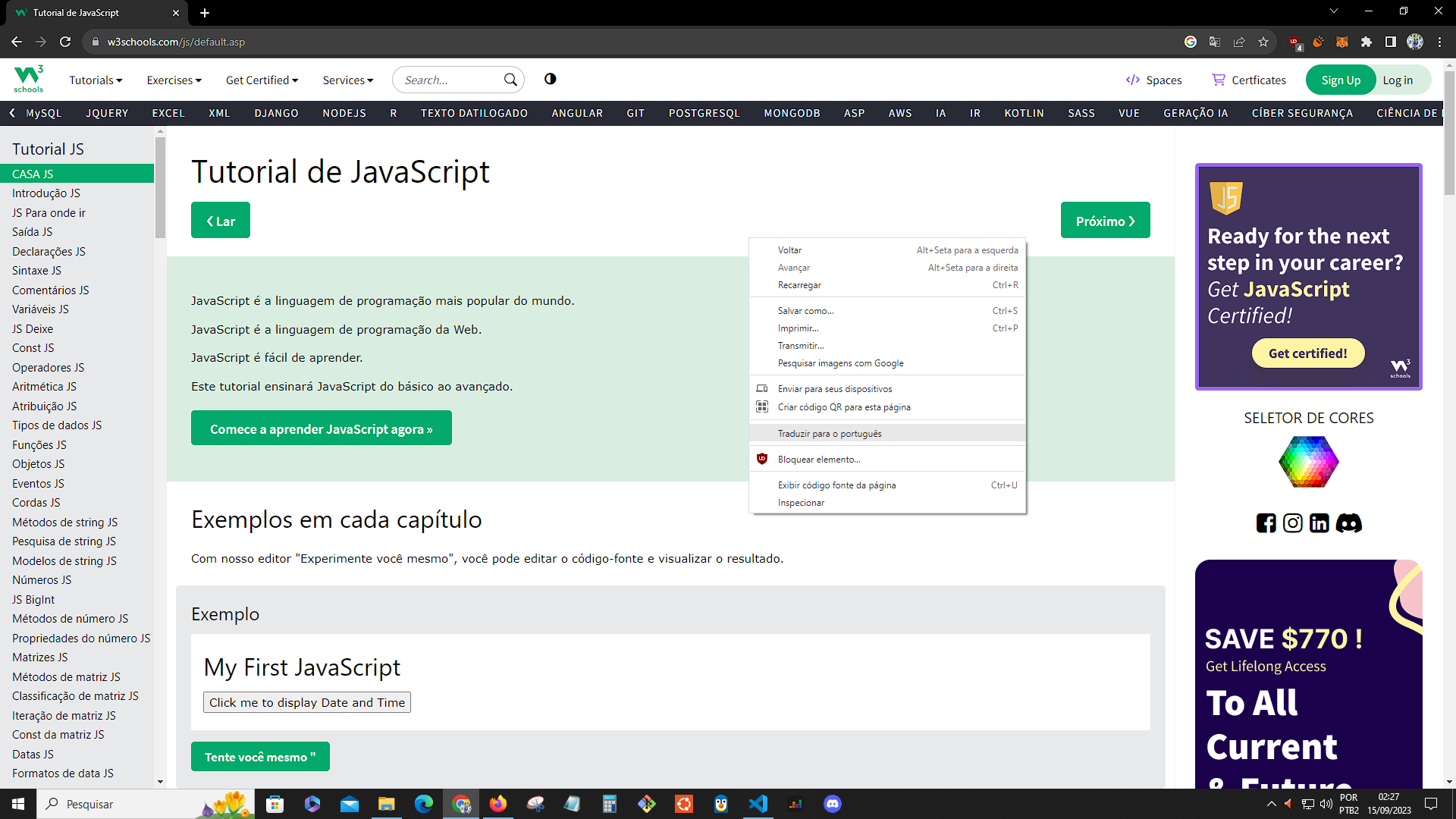
Task: Go back using the browser back arrow
Action: 17,42
